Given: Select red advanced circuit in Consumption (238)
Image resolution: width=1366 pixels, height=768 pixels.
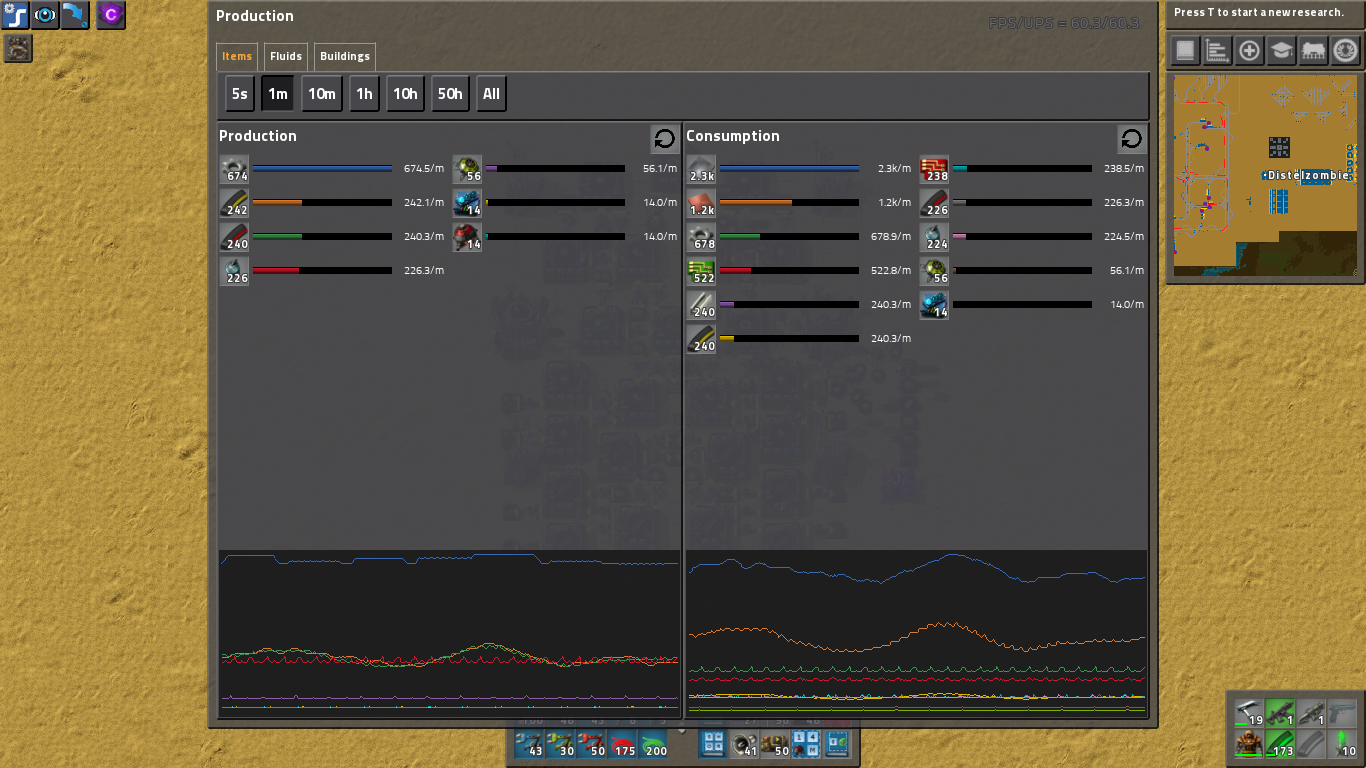Looking at the screenshot, I should [x=935, y=169].
